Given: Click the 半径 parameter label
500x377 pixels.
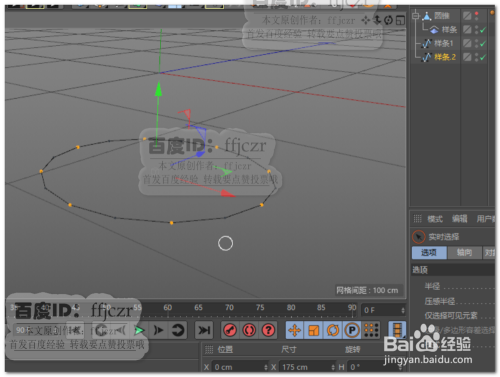Looking at the screenshot, I should [432, 286].
